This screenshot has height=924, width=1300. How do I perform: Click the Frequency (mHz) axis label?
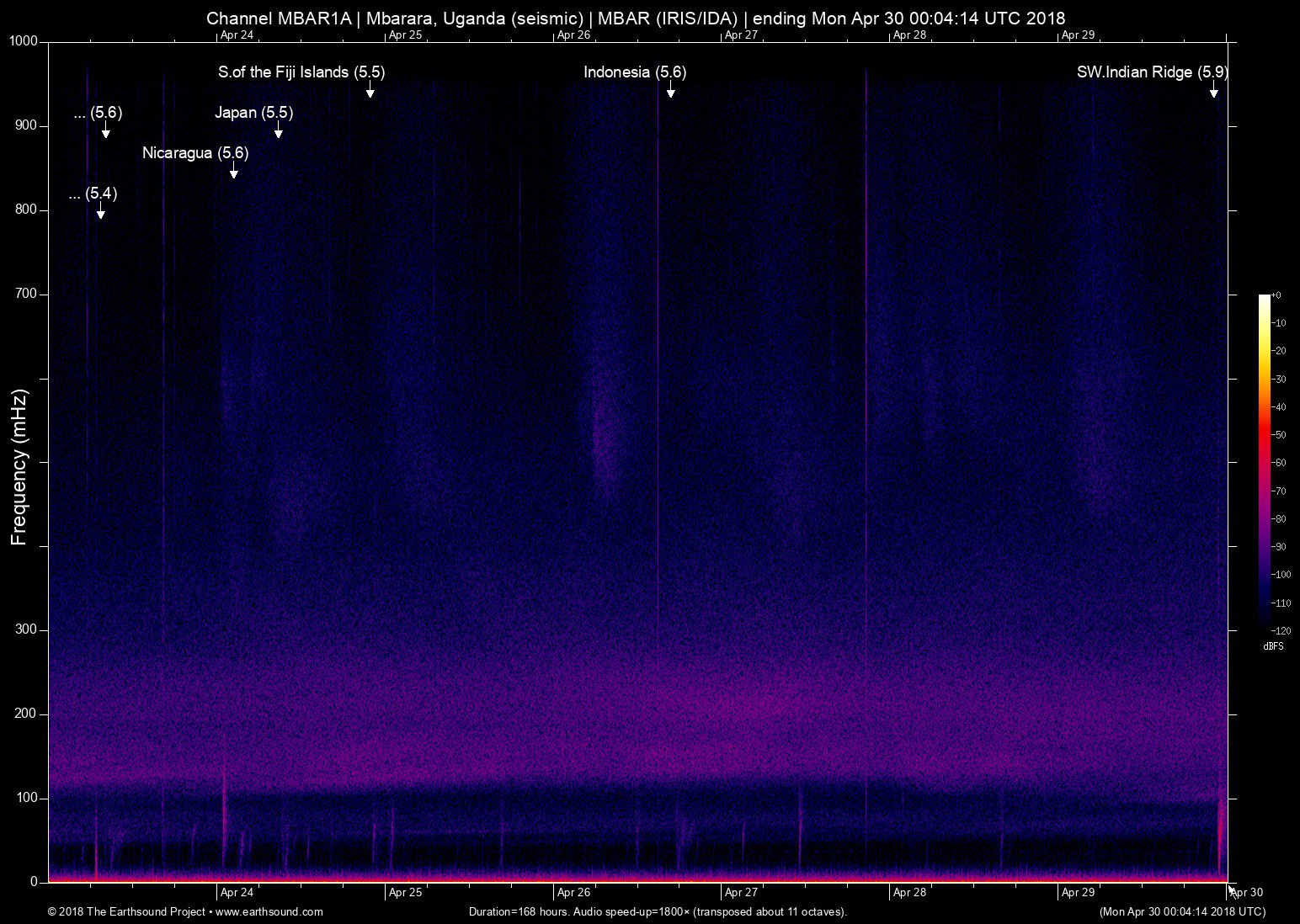(x=19, y=467)
